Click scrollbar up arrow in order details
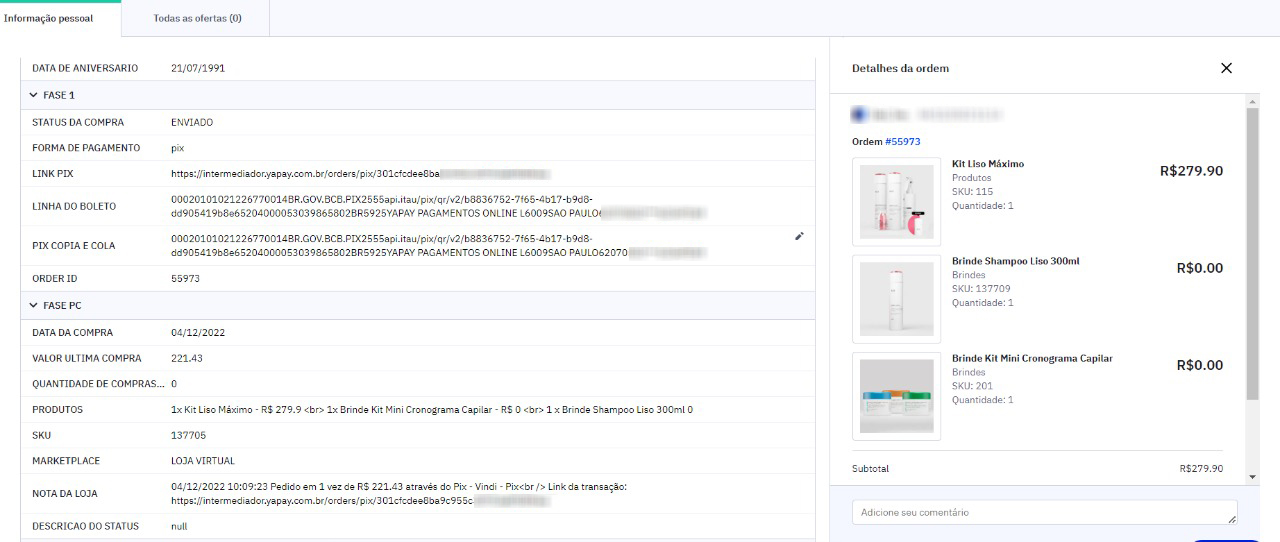Viewport: 1280px width, 542px height. pyautogui.click(x=1252, y=101)
